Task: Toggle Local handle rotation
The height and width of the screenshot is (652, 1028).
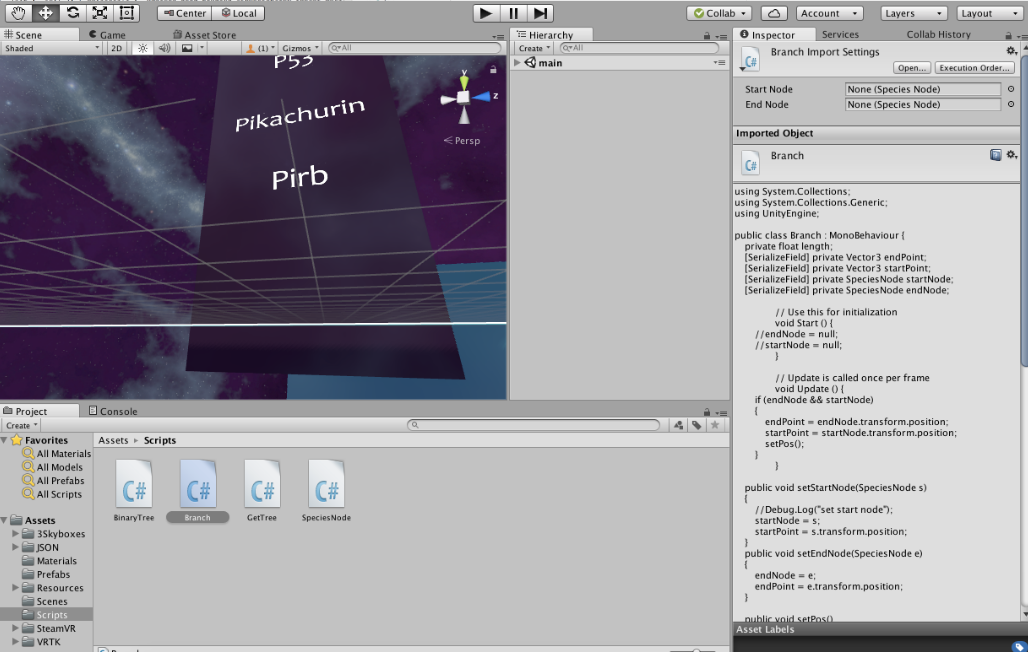Action: point(239,13)
